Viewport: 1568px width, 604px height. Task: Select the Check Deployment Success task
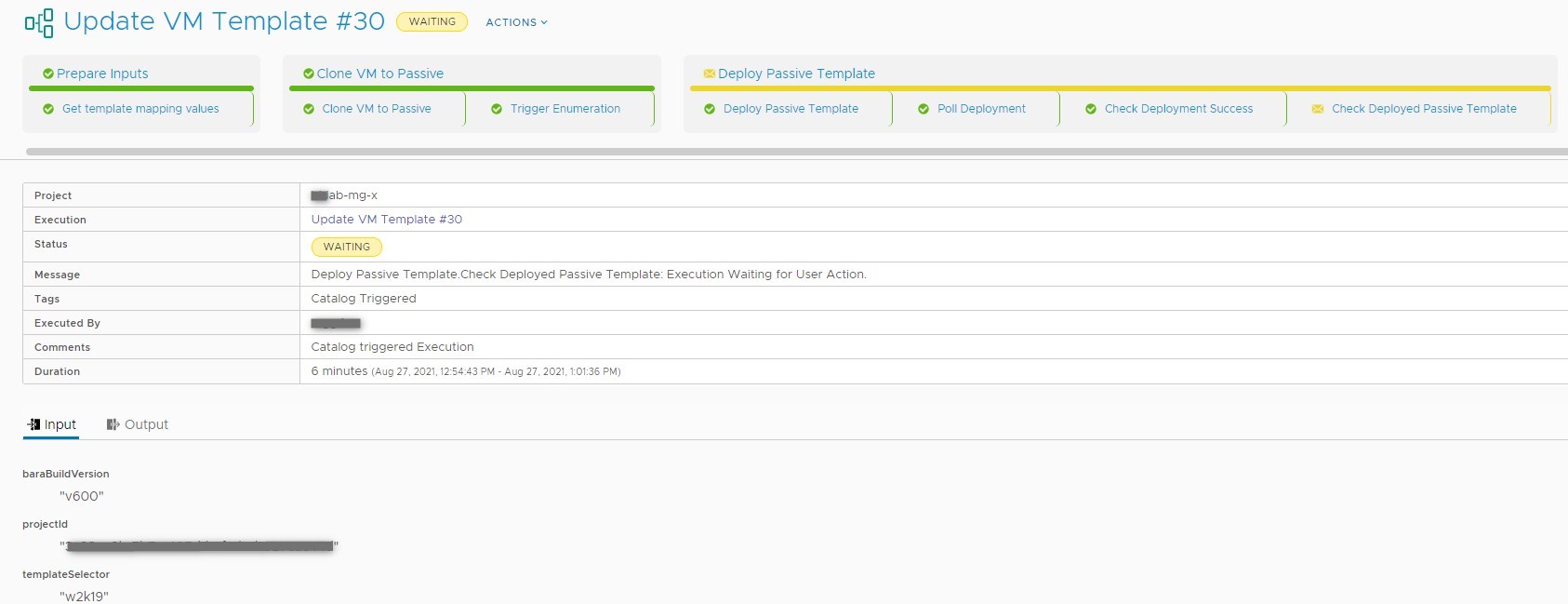1178,109
